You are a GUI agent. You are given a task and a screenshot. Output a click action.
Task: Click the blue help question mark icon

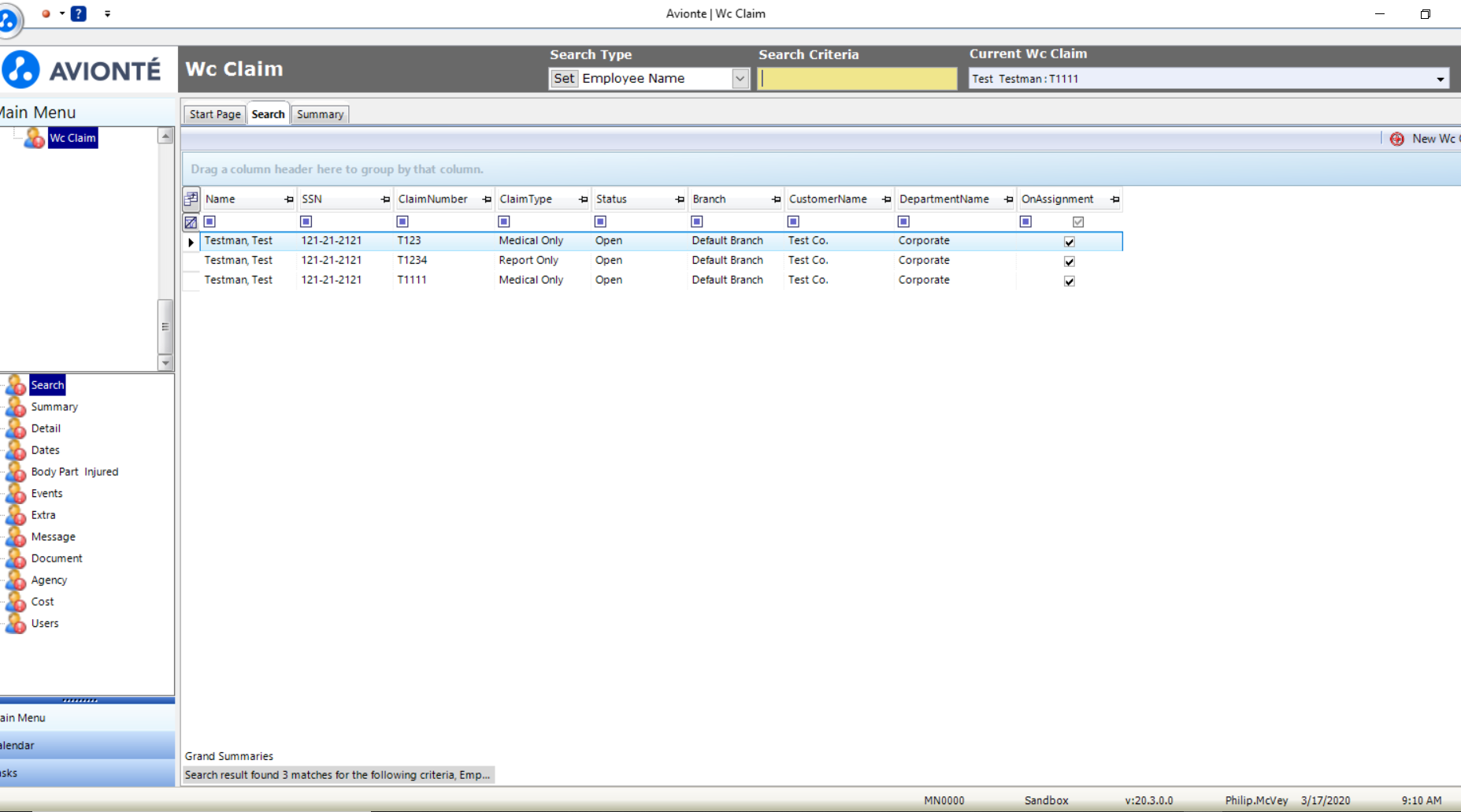pos(79,13)
